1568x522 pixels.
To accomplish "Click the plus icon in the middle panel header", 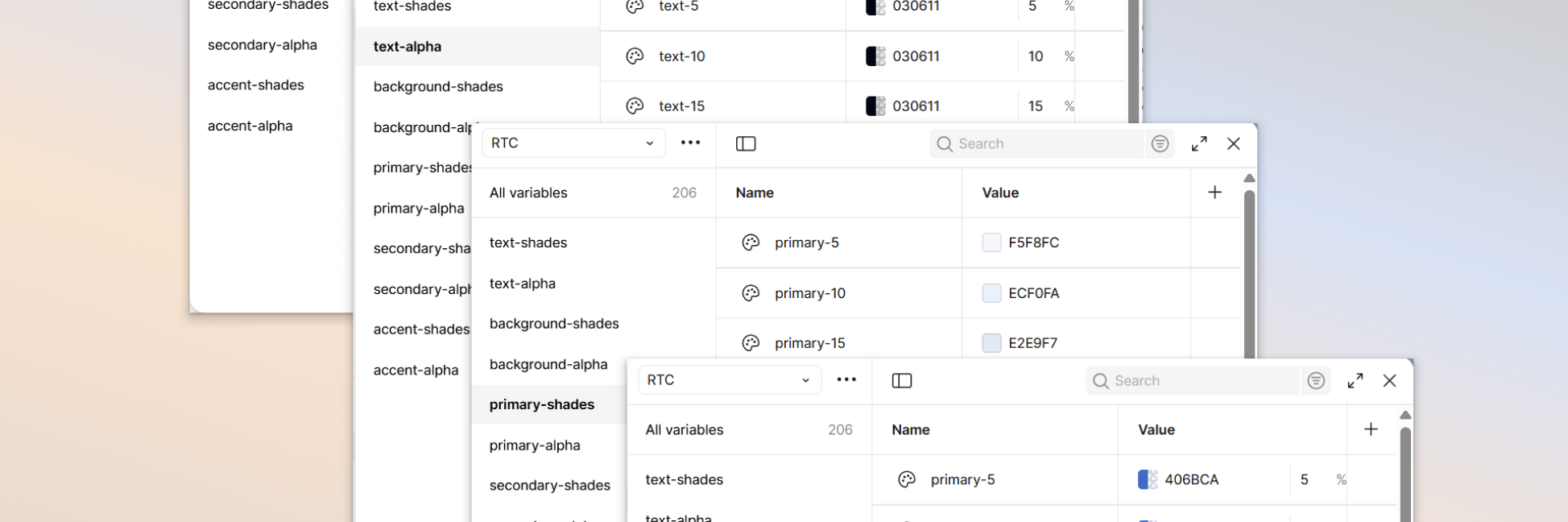I will tap(1215, 192).
